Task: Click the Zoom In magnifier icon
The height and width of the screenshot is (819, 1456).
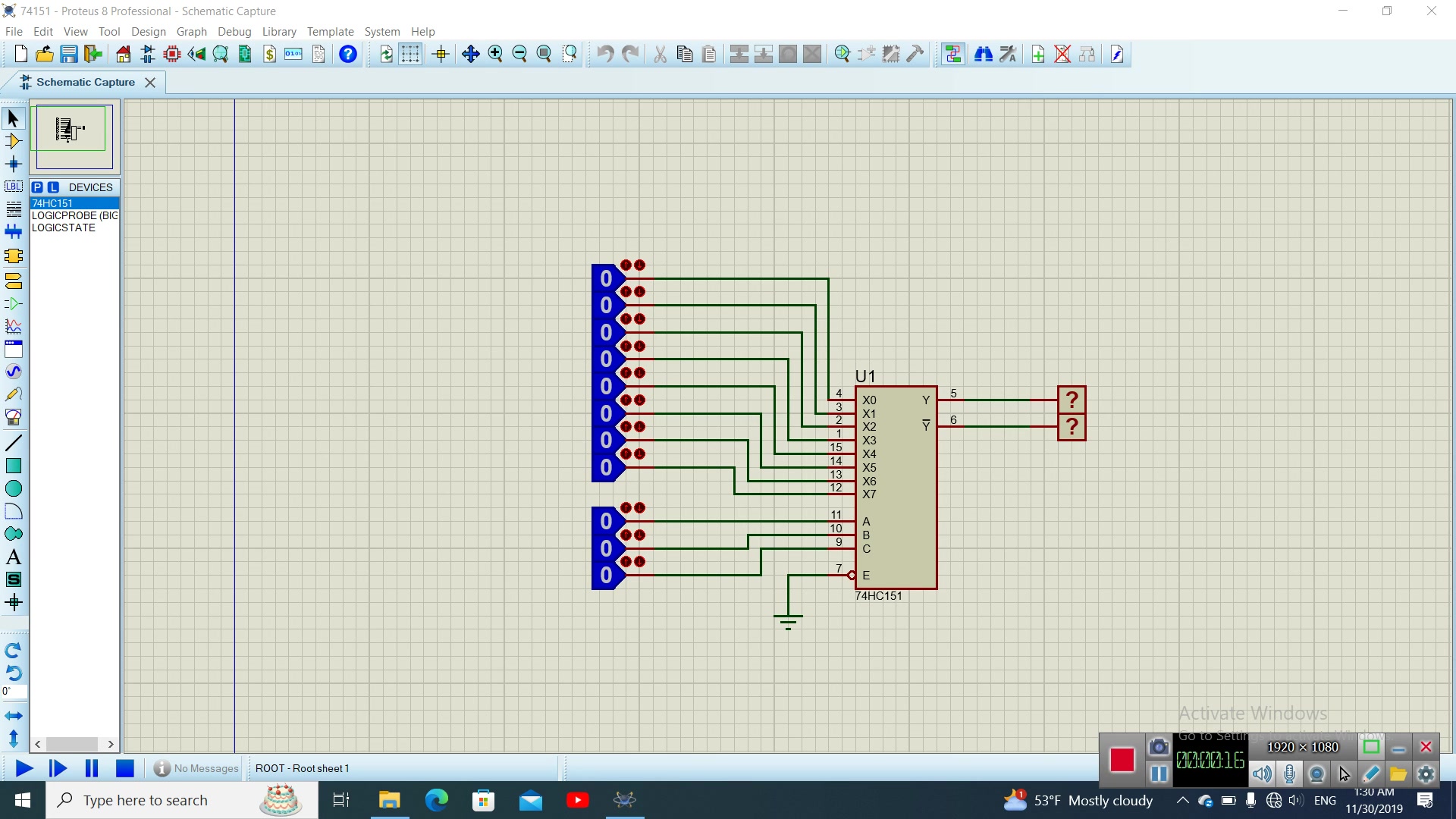Action: (x=495, y=54)
